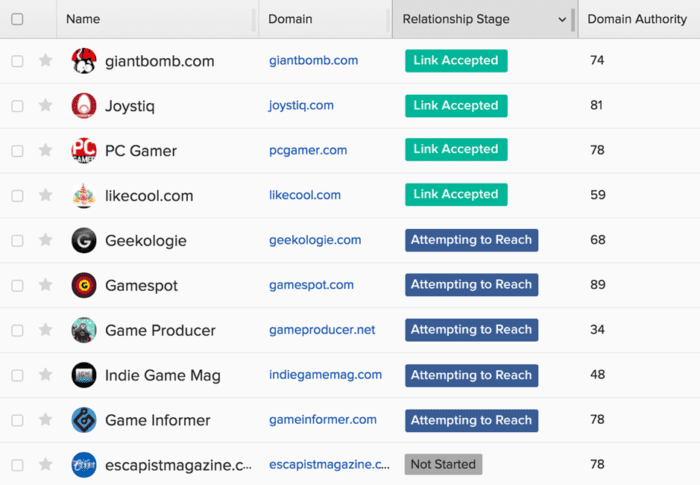
Task: Click Attempting to Reach badge for Gamespot
Action: pyautogui.click(x=471, y=285)
